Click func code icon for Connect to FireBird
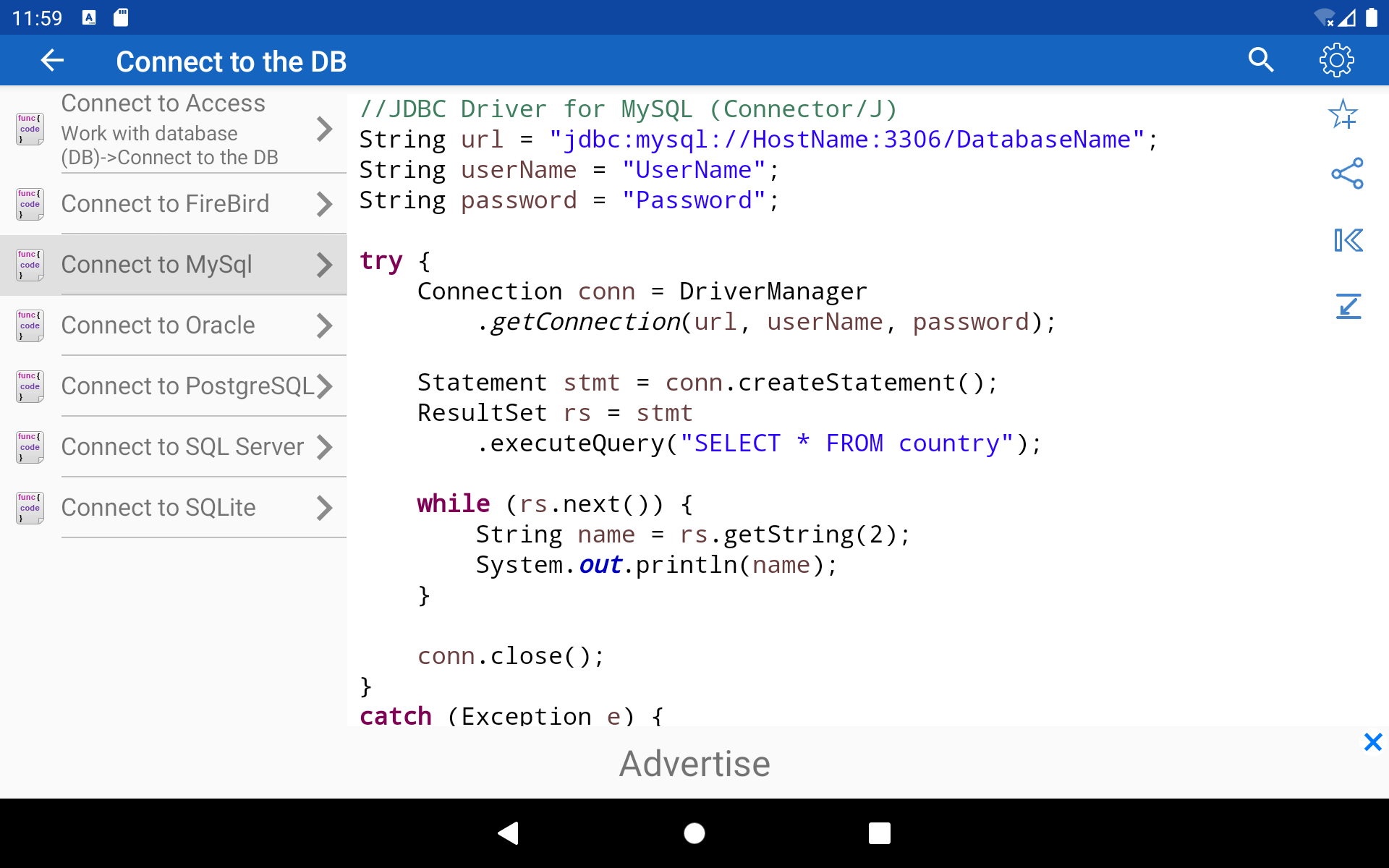Screen dimensions: 1389x868 30,205
